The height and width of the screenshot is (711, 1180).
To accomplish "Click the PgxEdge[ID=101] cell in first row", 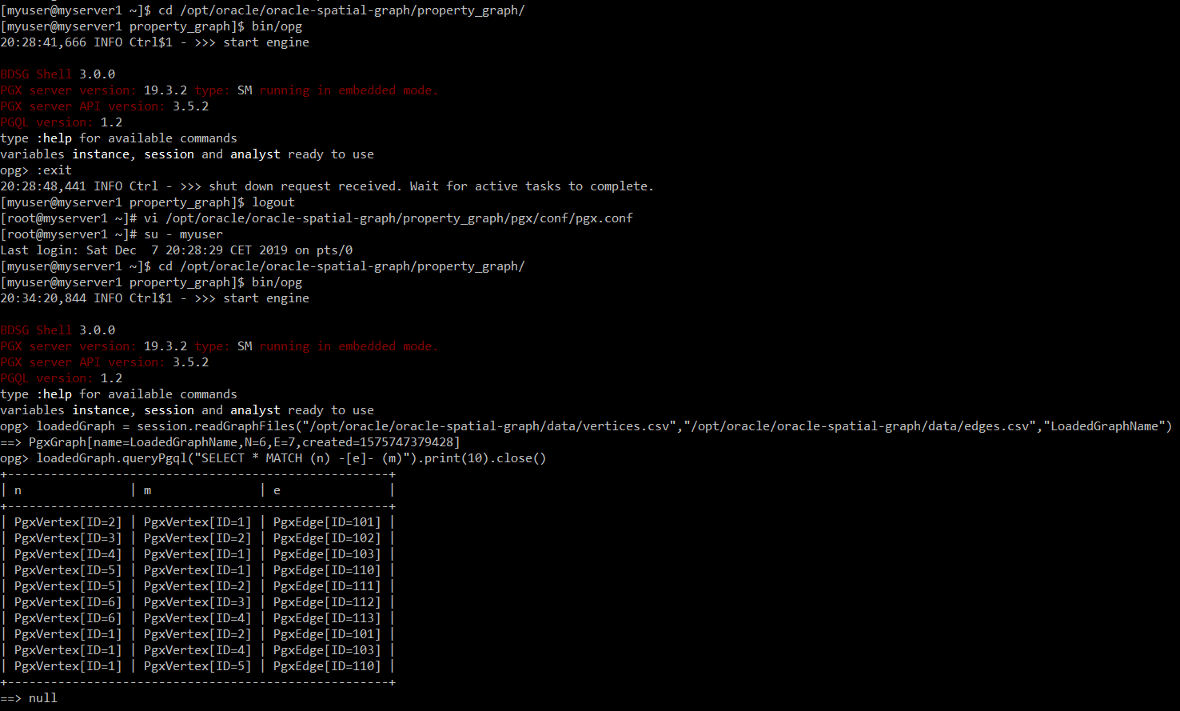I will coord(327,522).
